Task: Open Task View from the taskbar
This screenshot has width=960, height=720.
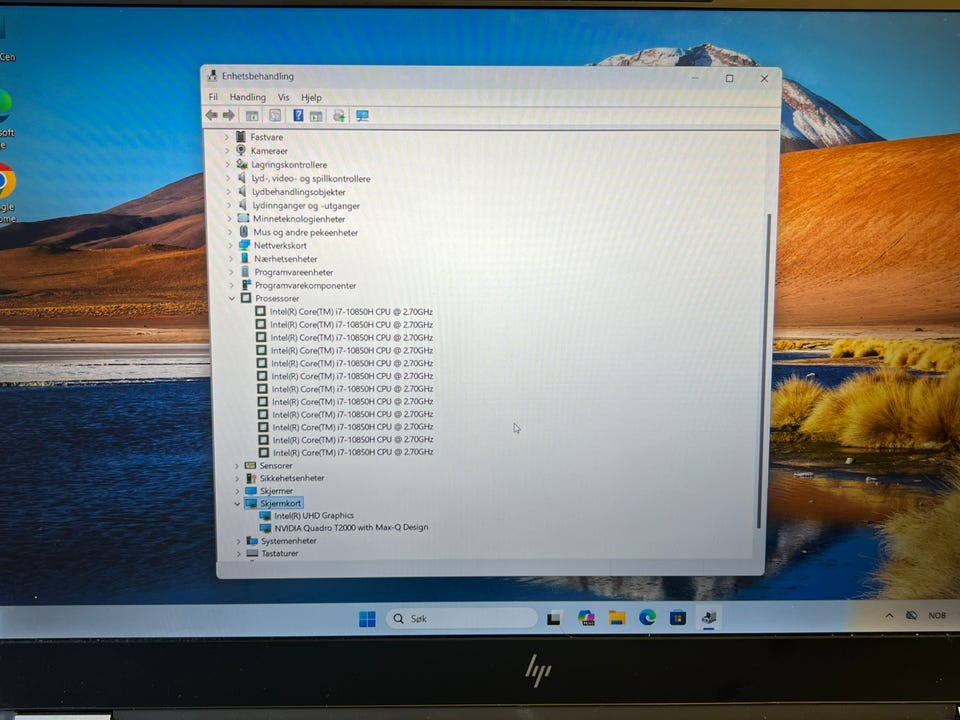Action: click(x=554, y=618)
